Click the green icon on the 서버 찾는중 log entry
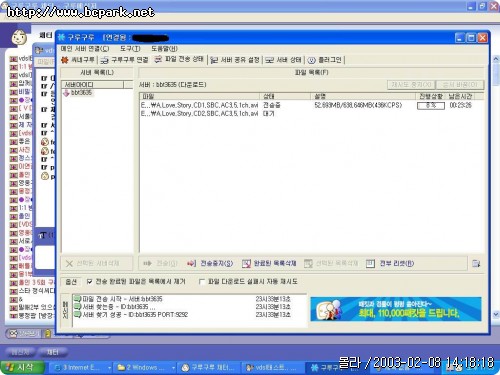 tap(78, 307)
